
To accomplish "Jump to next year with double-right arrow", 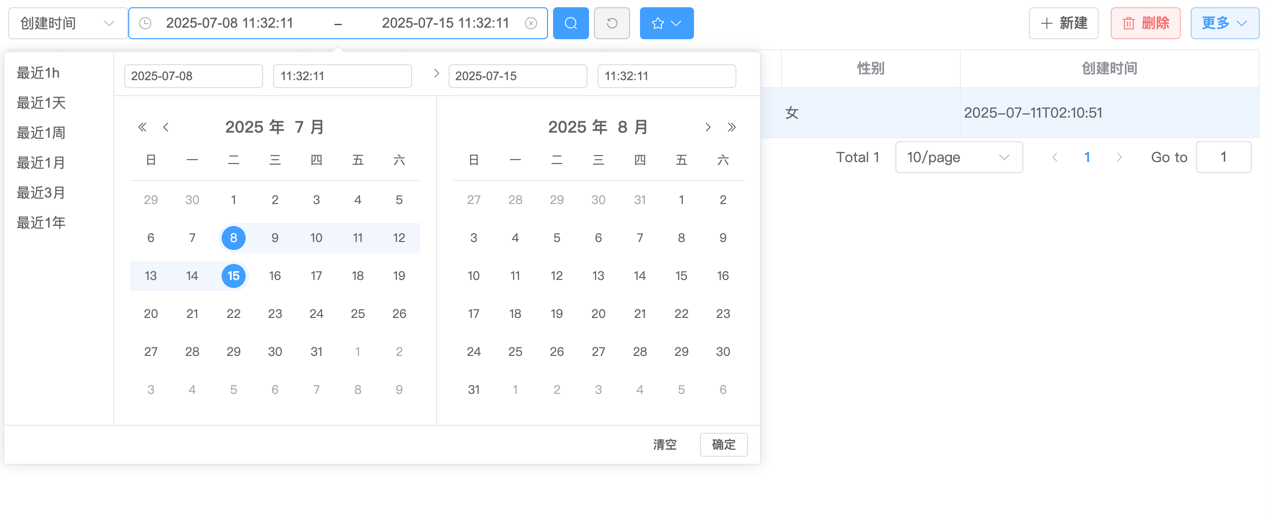I will pos(732,127).
